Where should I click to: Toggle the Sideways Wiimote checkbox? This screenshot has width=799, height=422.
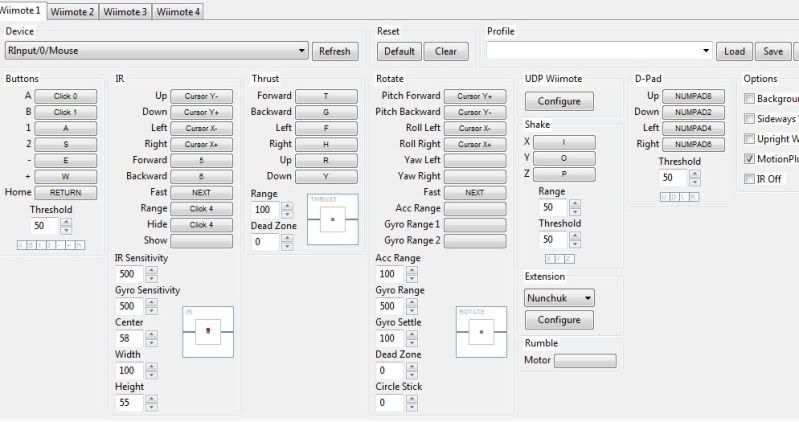click(x=749, y=119)
